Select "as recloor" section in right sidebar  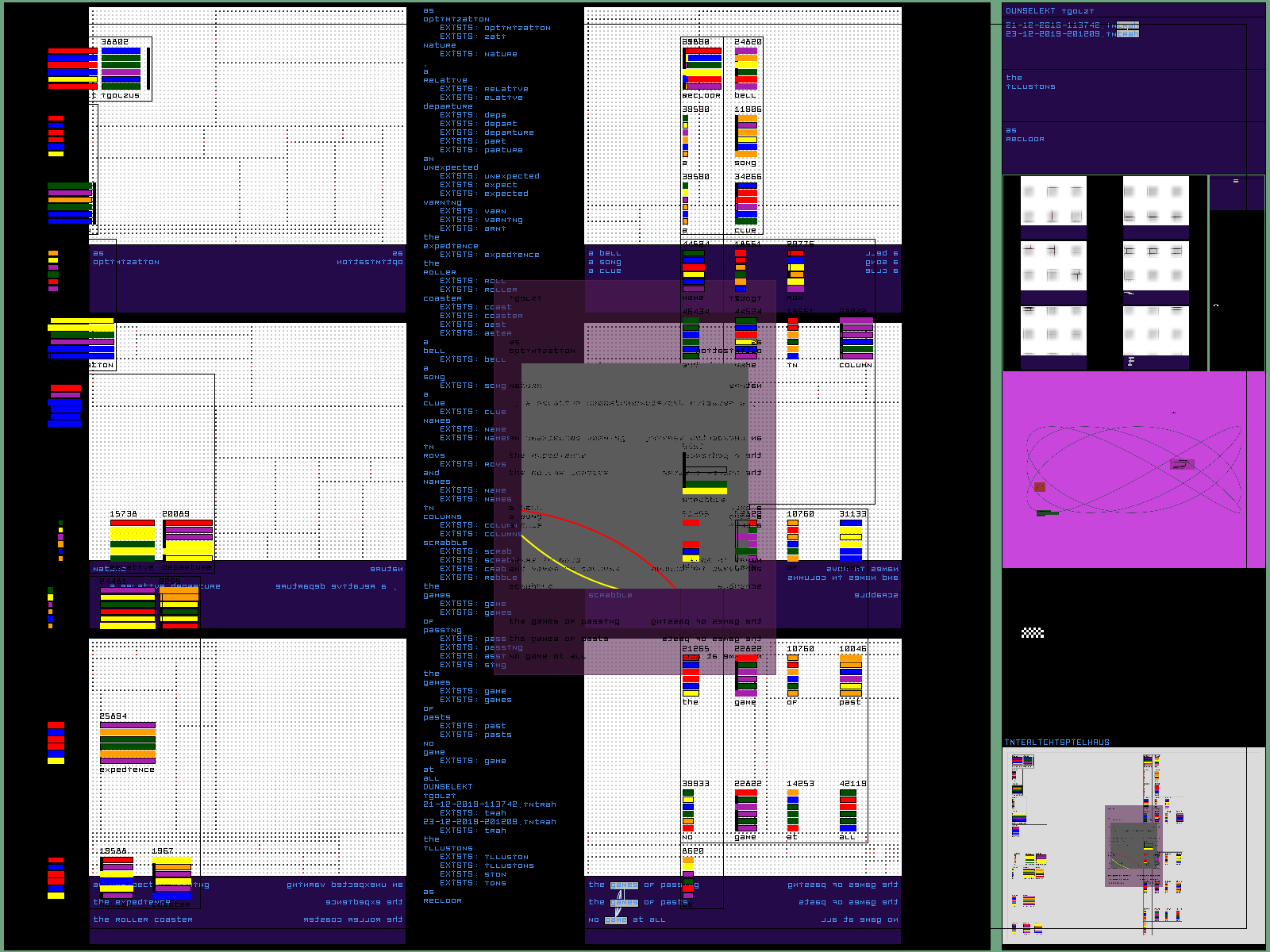coord(1025,135)
